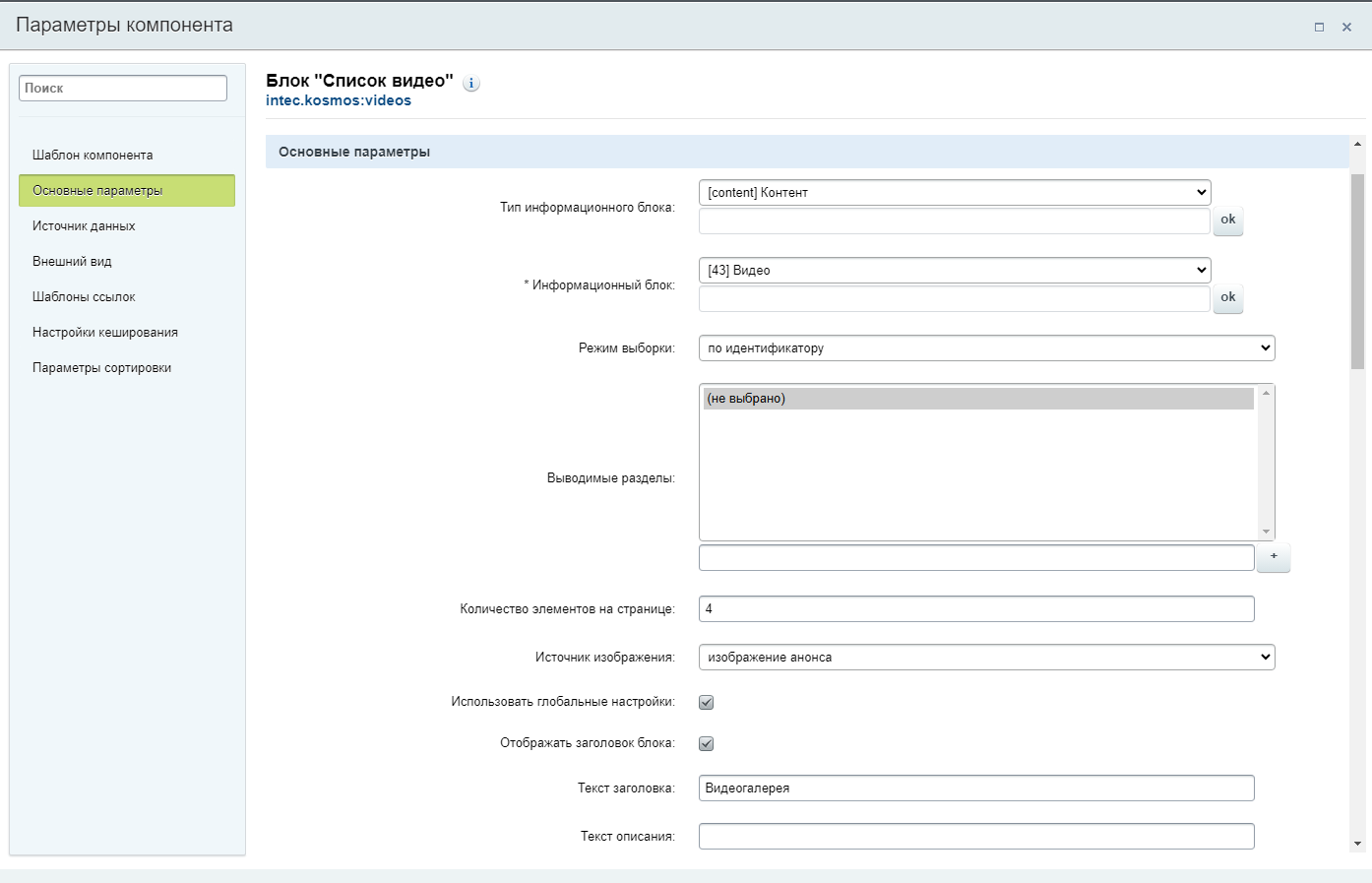Viewport: 1372px width, 883px height.
Task: Click the custom information block ID field
Action: tap(954, 298)
